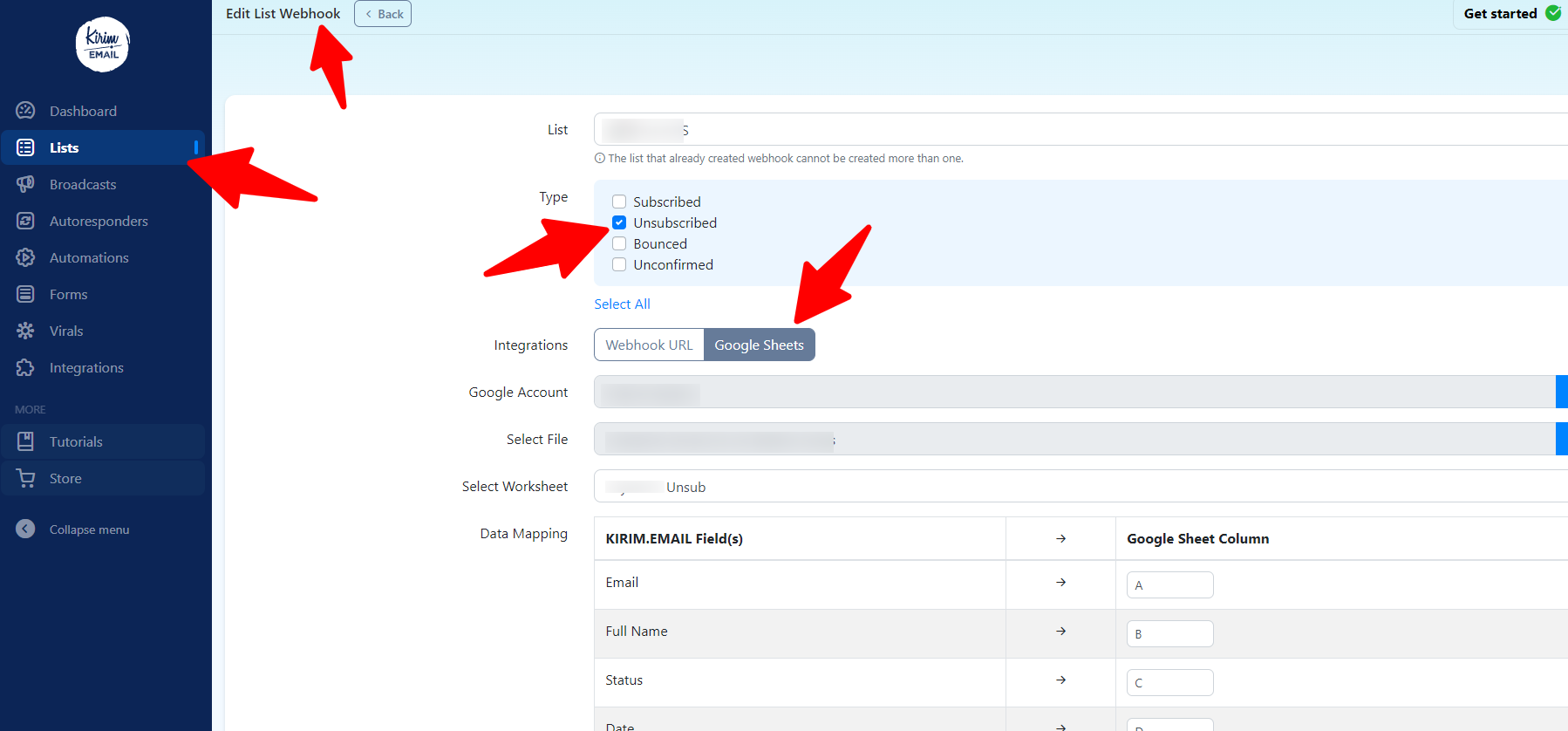Click the 'Edit List Webhook' page title

point(283,13)
